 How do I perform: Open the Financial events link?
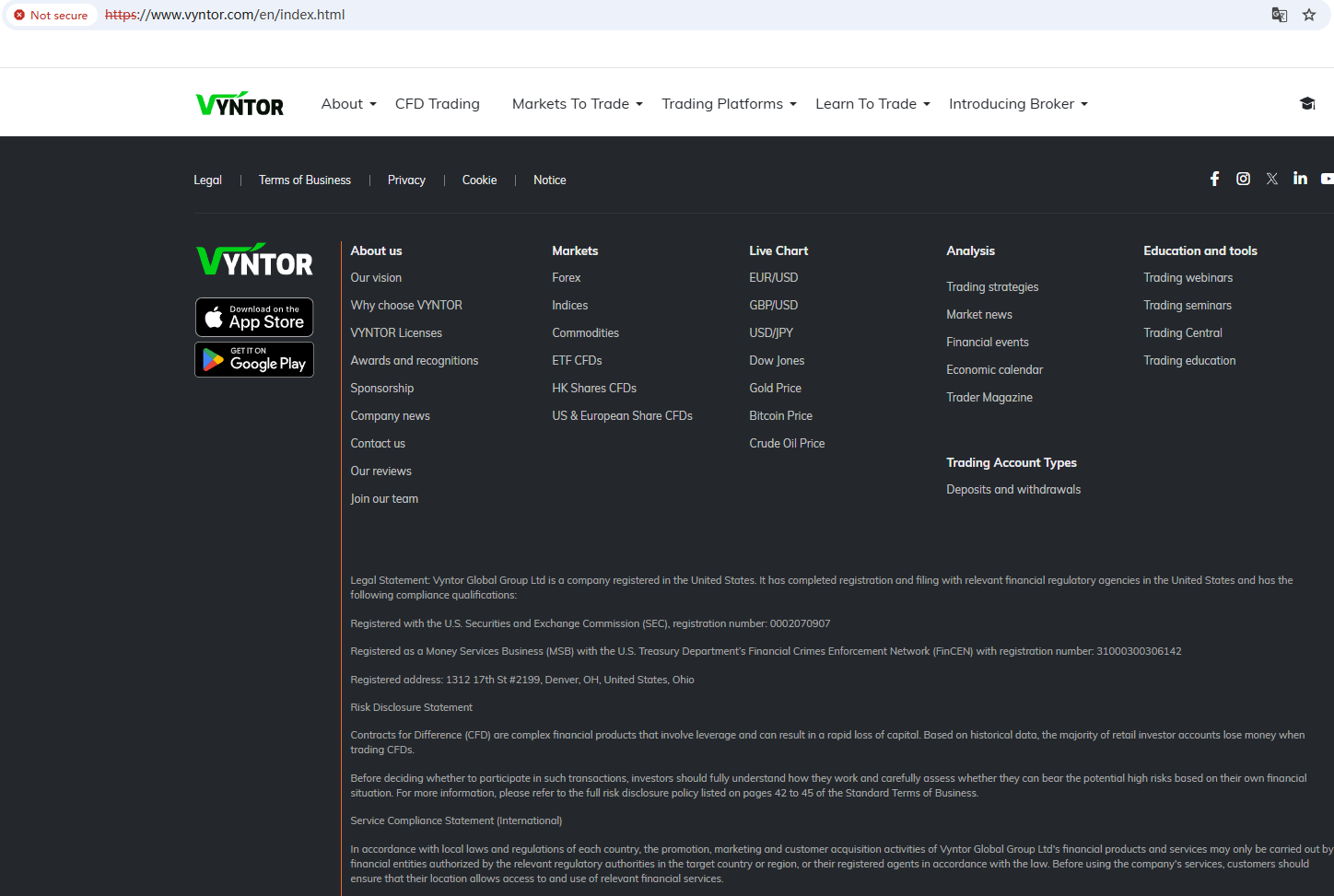988,343
